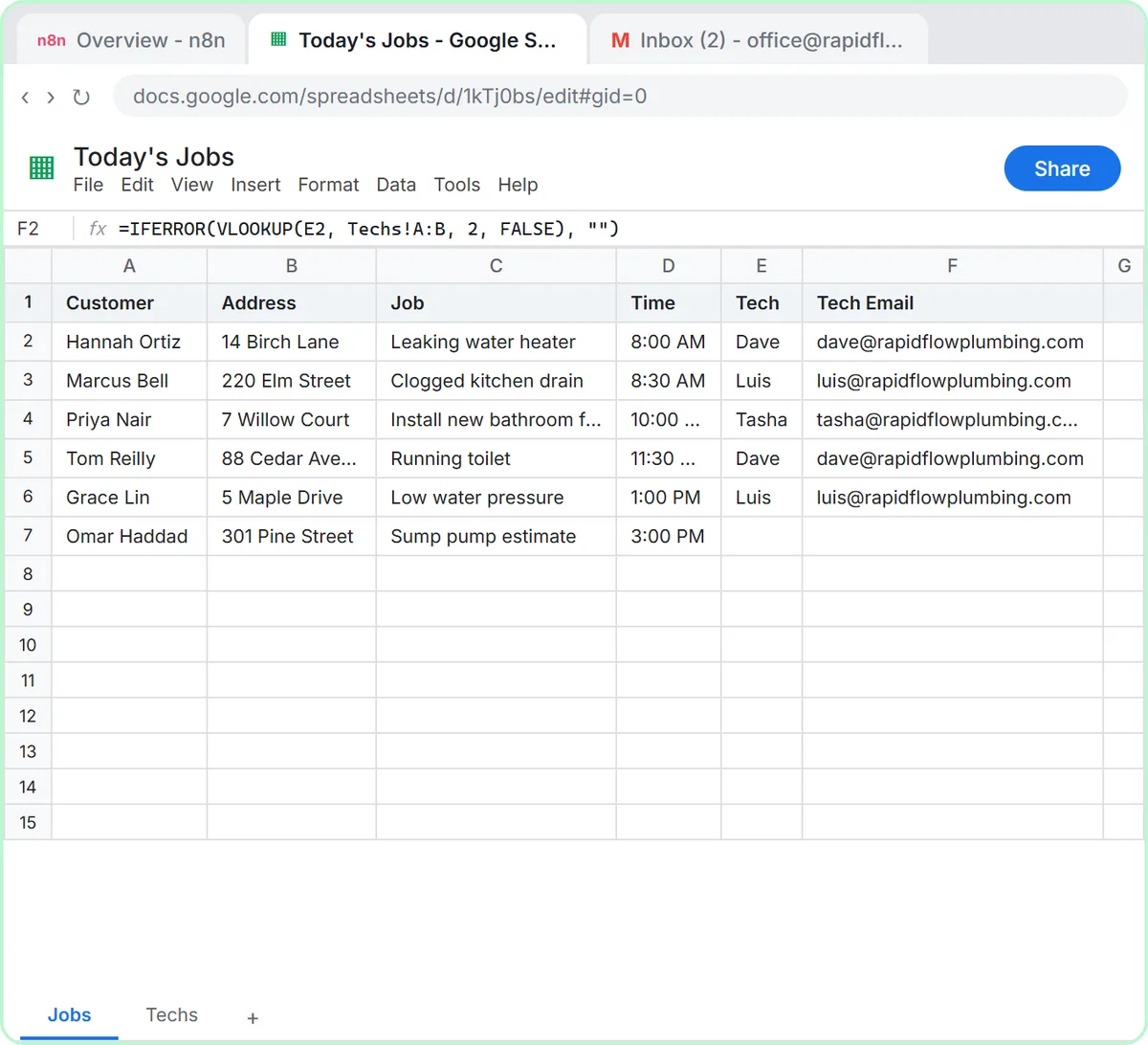Screen dimensions: 1148x1045
Task: Click the Priya Nair cell
Action: coord(129,420)
